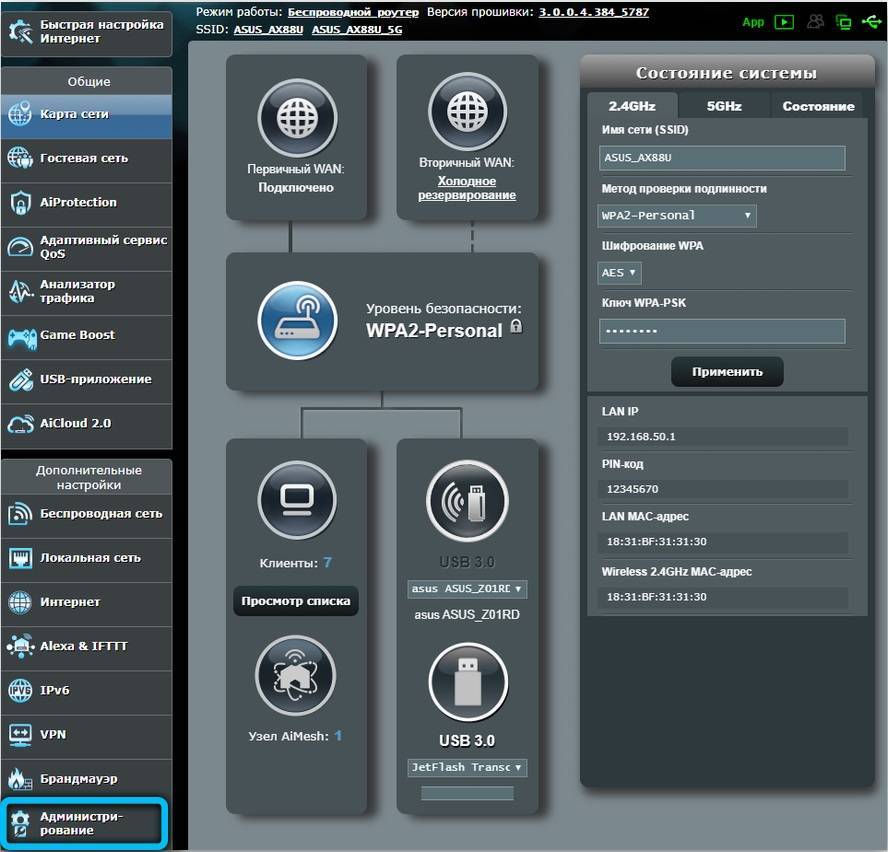The image size is (888, 852).
Task: Click the SSID network name field
Action: (x=722, y=158)
